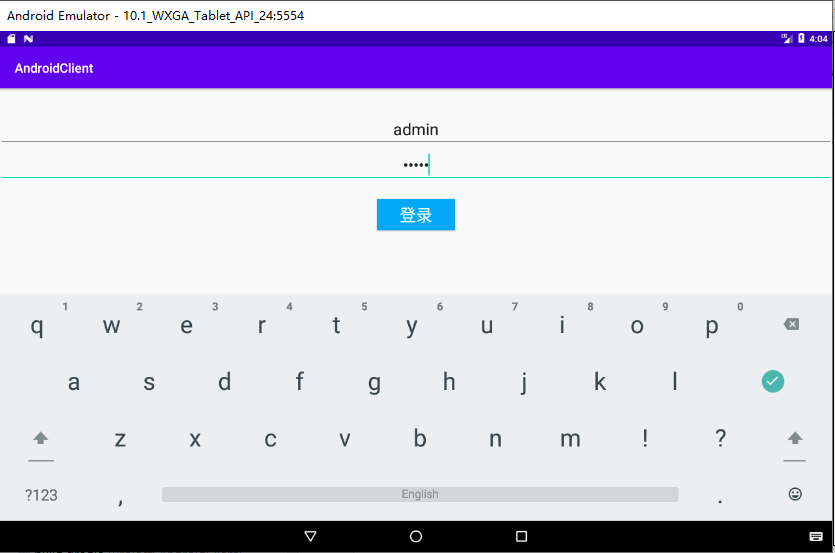Tap the t key
The image size is (835, 553).
(336, 325)
